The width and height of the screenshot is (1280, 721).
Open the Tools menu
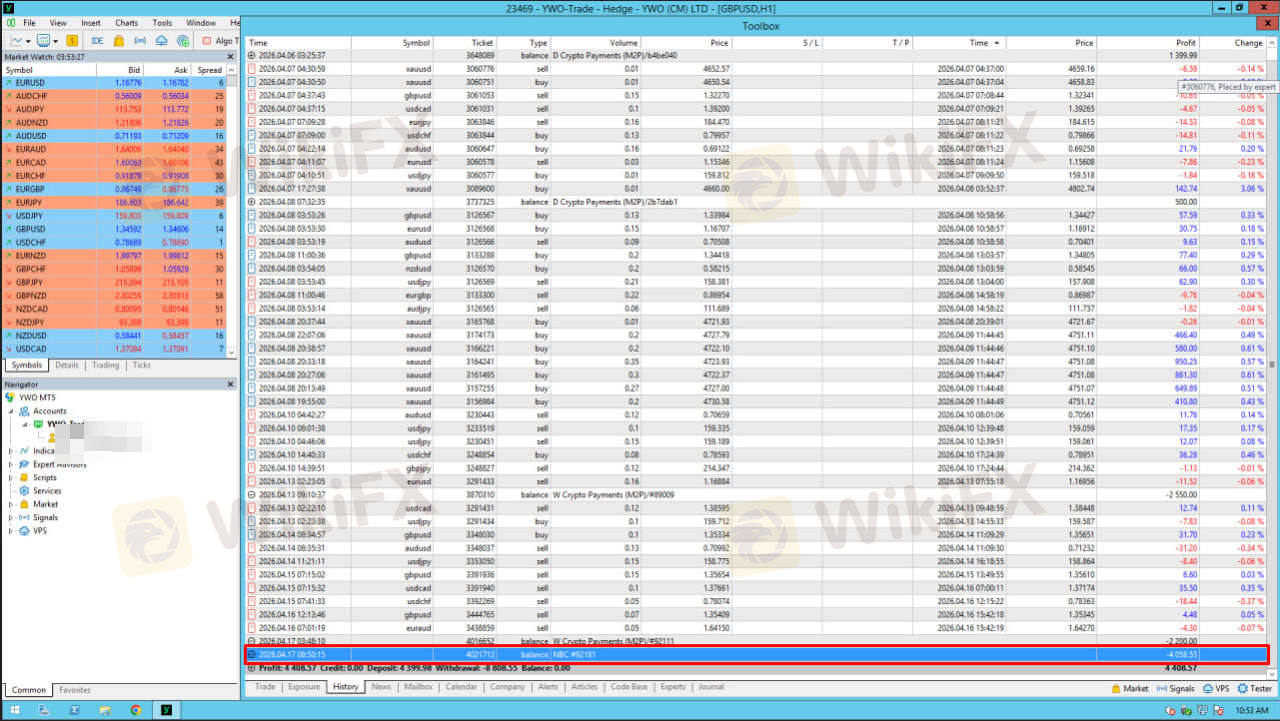162,22
